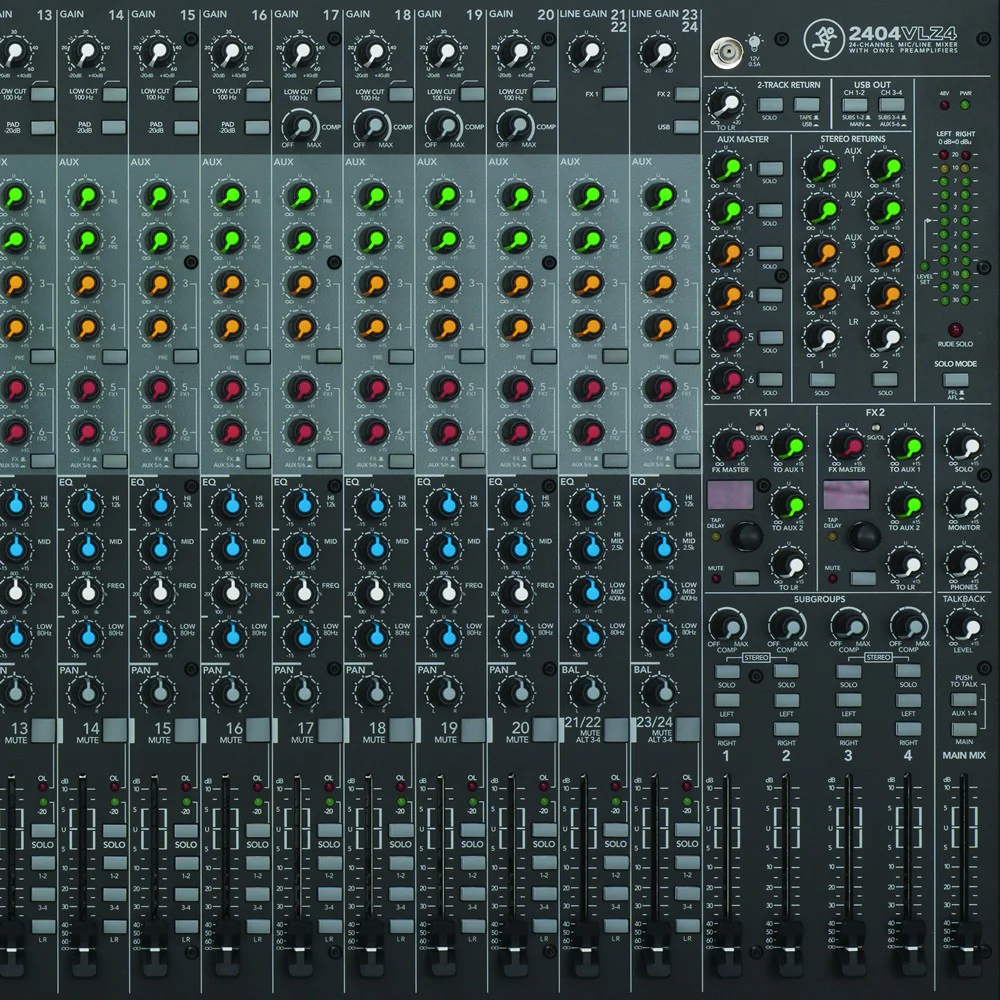Click channel 16 GAIN knob
Image resolution: width=1000 pixels, height=1000 pixels.
230,53
